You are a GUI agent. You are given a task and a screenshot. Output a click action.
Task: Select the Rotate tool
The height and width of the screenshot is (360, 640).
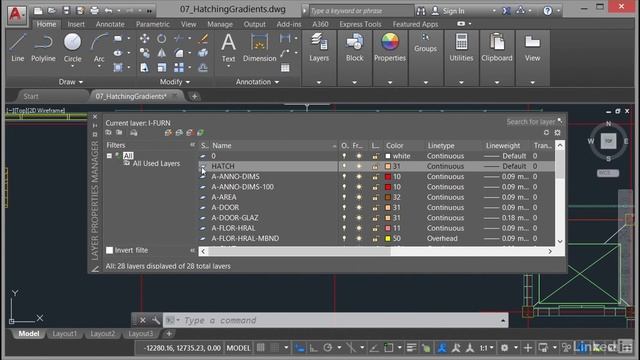click(x=162, y=39)
